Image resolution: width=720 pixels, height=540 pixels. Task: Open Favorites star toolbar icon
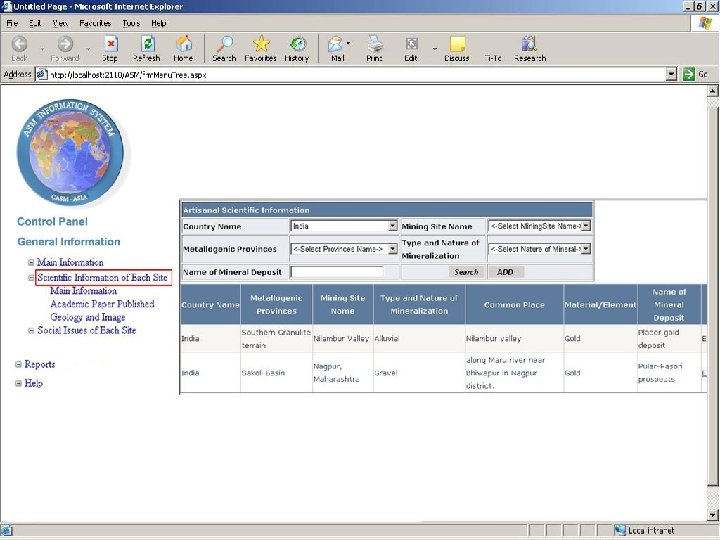261,44
